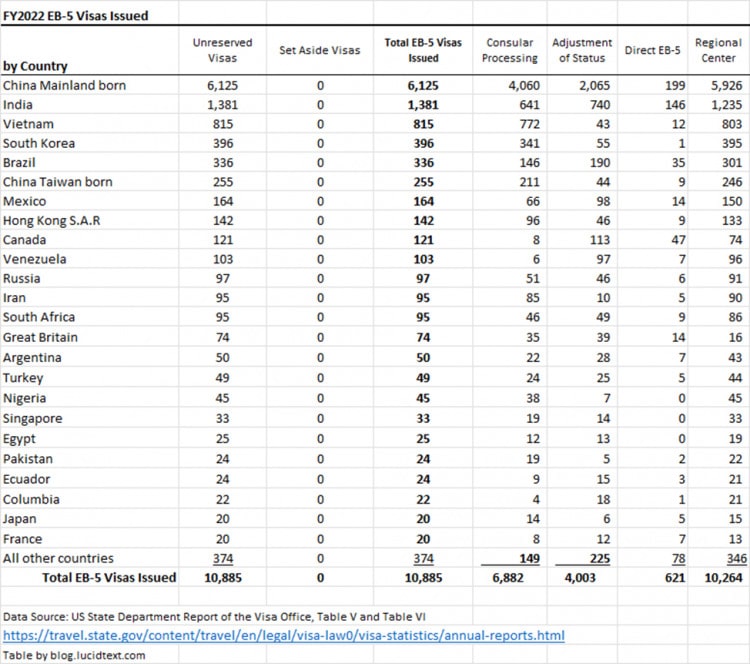750x664 pixels.
Task: Click the Consular Processing column header
Action: point(509,50)
